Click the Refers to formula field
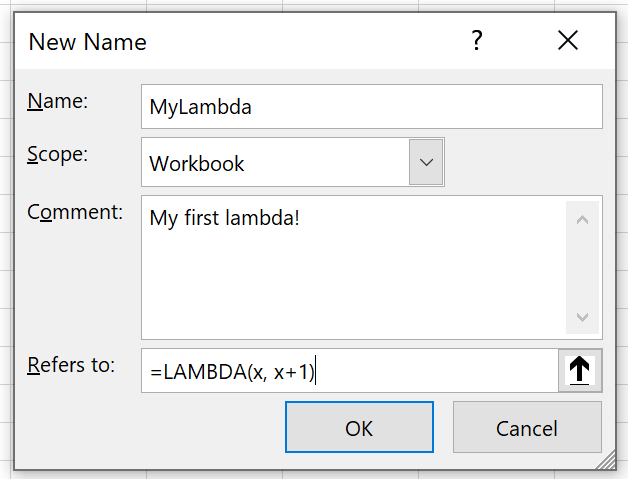Screen dimensions: 628x479 click(350, 371)
